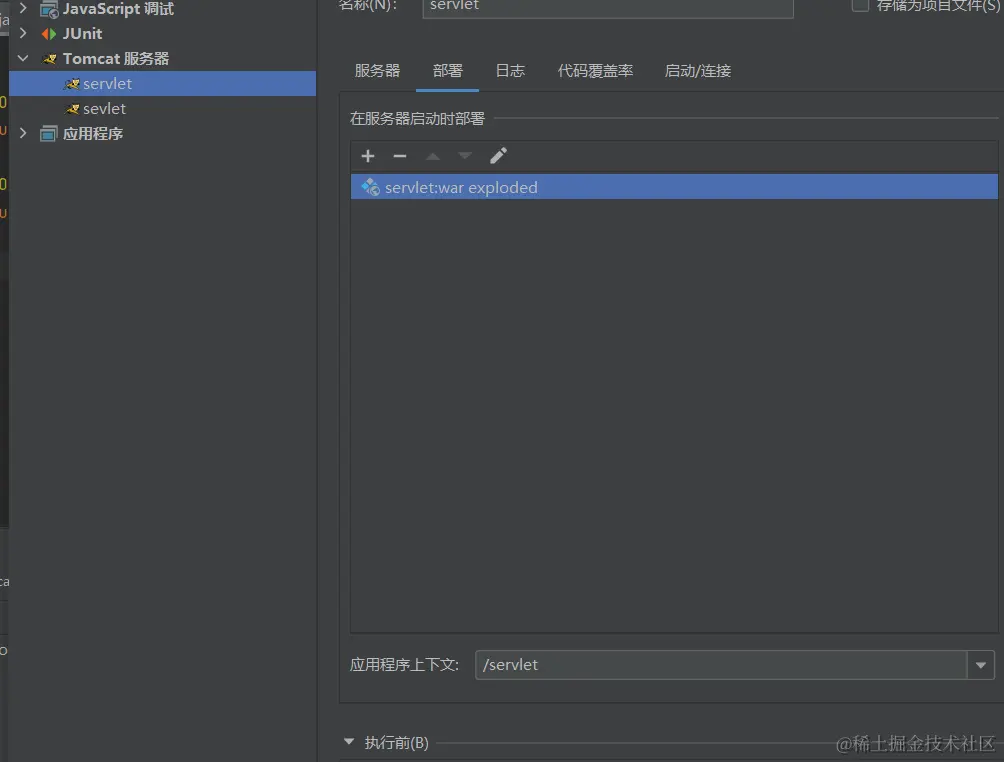Move artifact down with down arrow

(x=465, y=156)
